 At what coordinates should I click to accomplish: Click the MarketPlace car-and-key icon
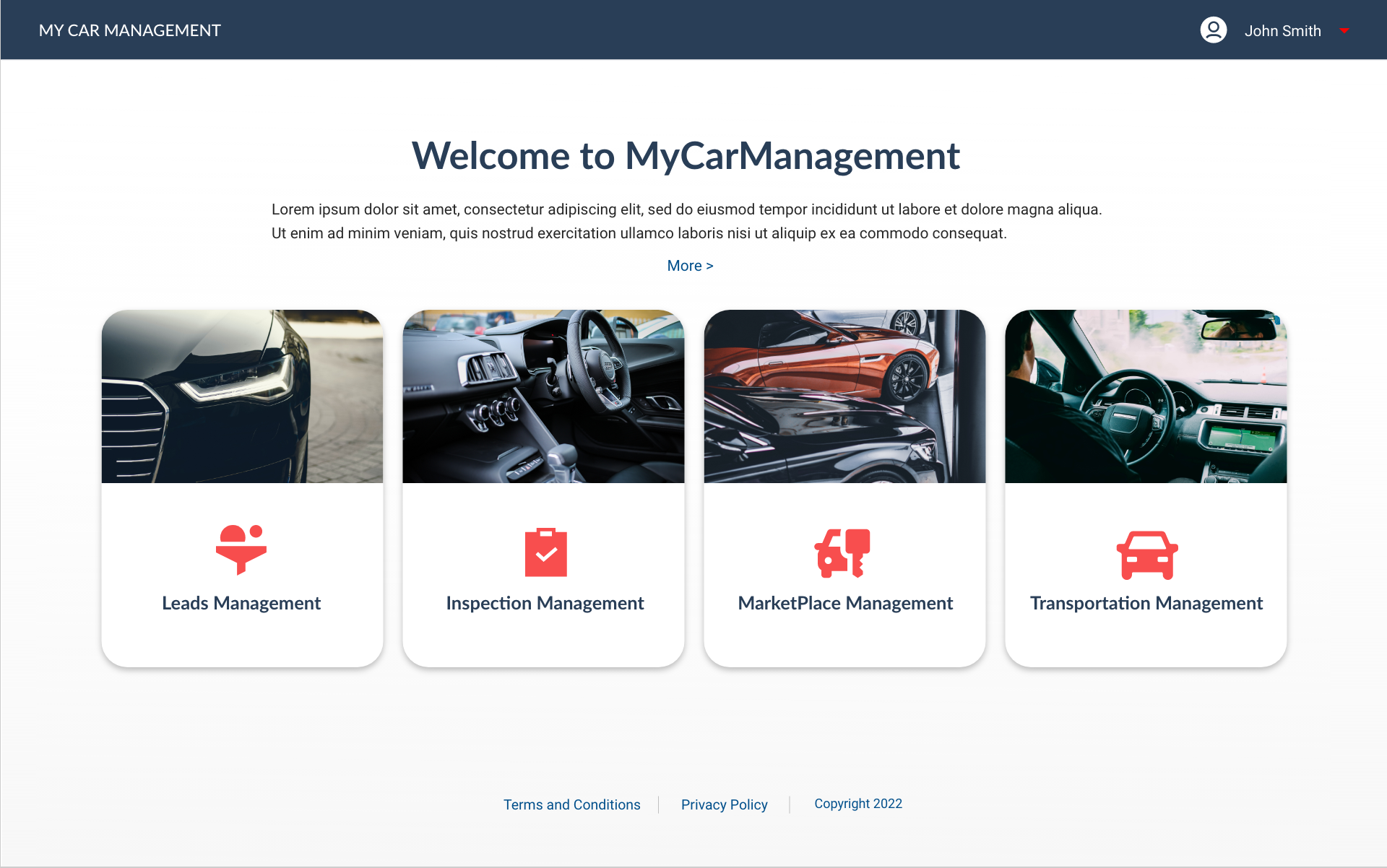(842, 553)
